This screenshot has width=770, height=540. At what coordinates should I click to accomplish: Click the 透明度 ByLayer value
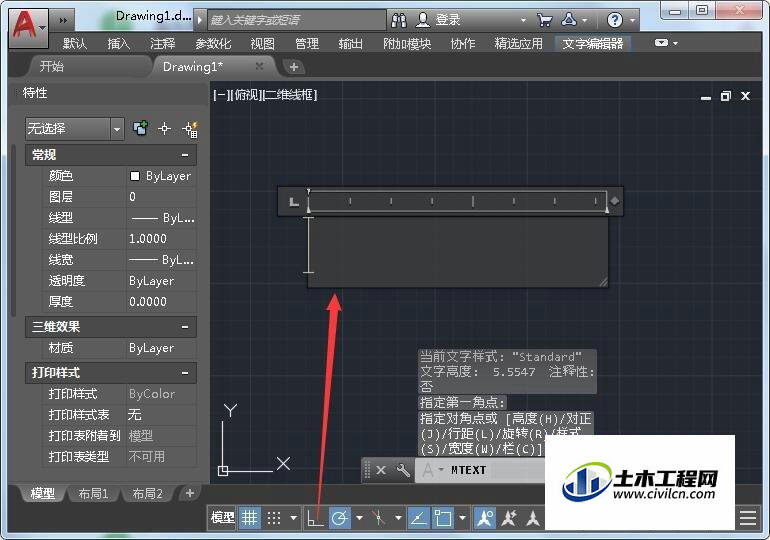click(161, 281)
